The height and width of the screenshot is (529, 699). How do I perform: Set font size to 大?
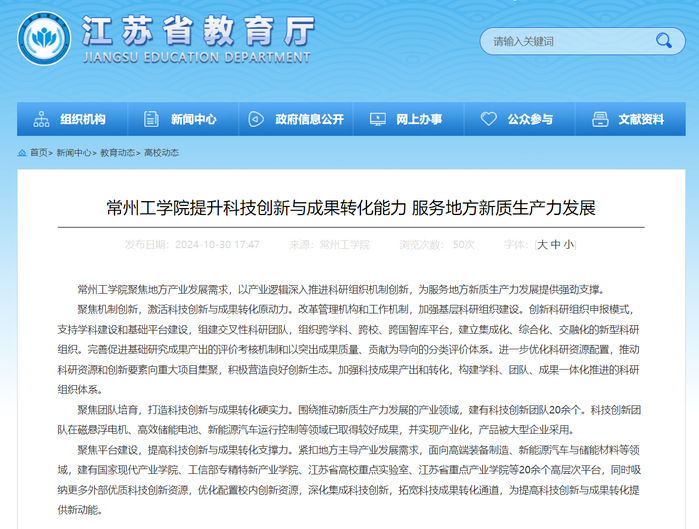tap(542, 245)
